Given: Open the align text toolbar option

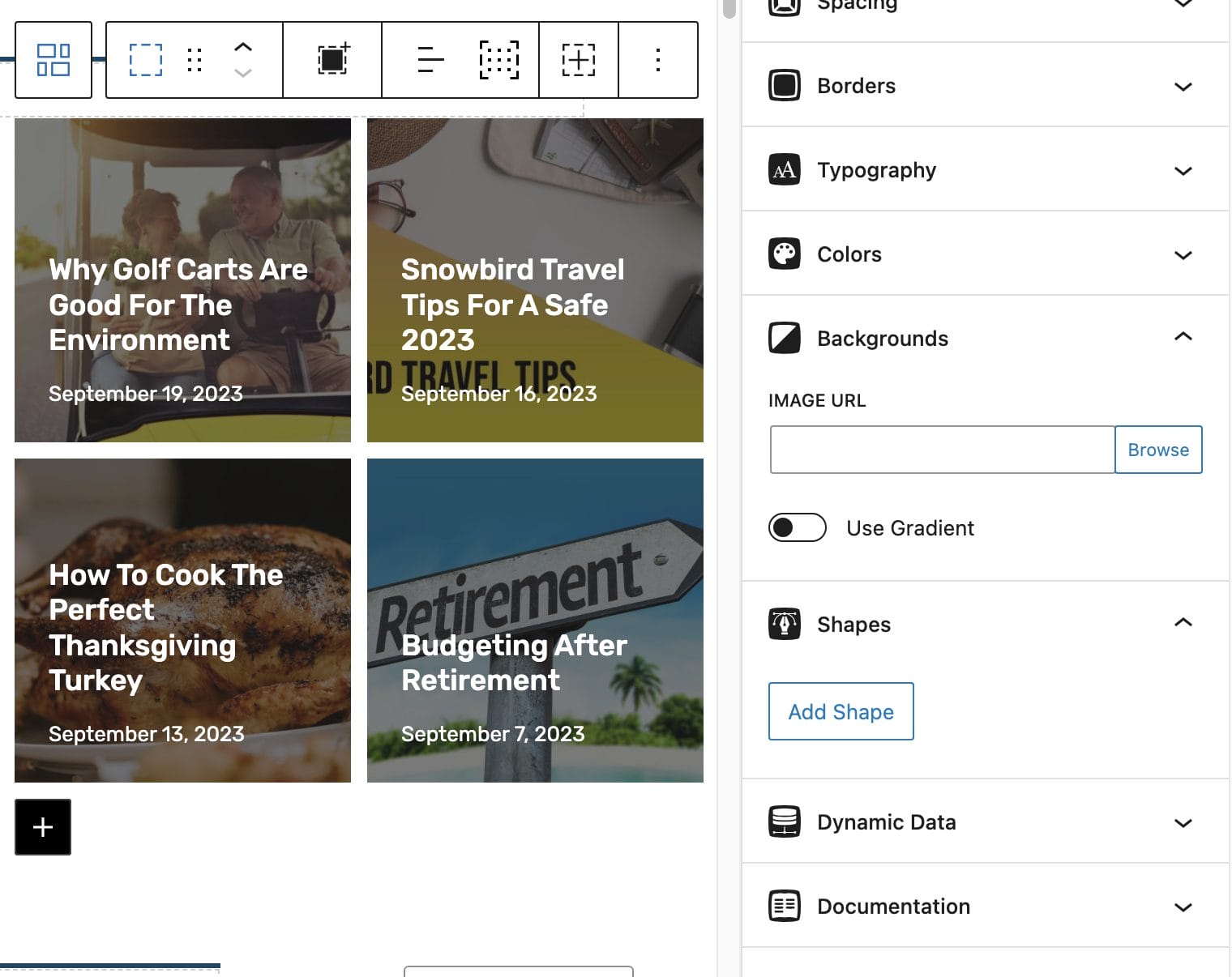Looking at the screenshot, I should pyautogui.click(x=430, y=60).
